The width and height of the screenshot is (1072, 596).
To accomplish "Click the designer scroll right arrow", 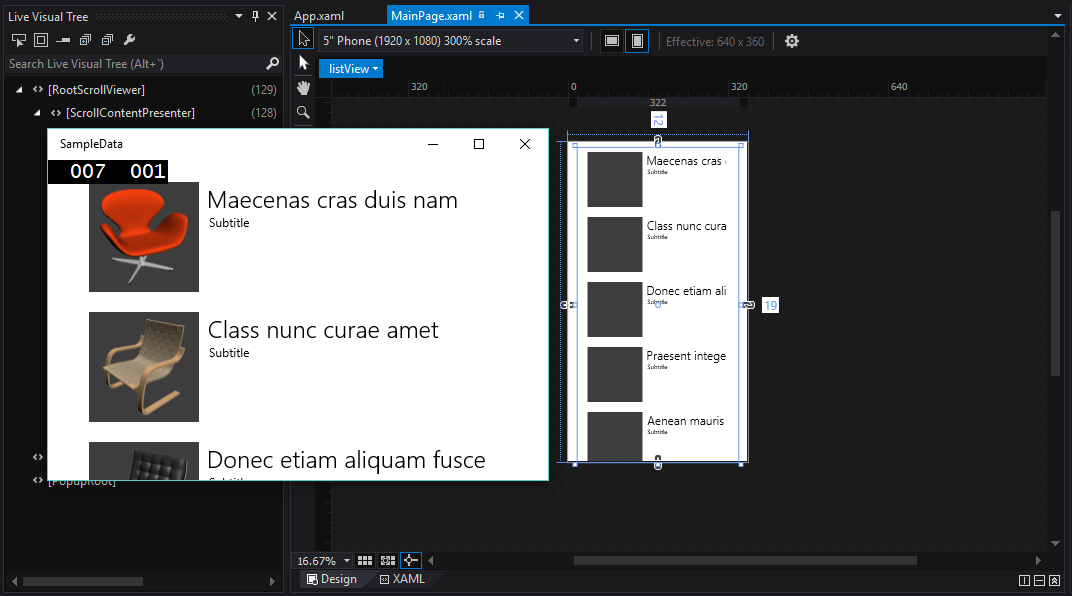I will coord(1038,560).
